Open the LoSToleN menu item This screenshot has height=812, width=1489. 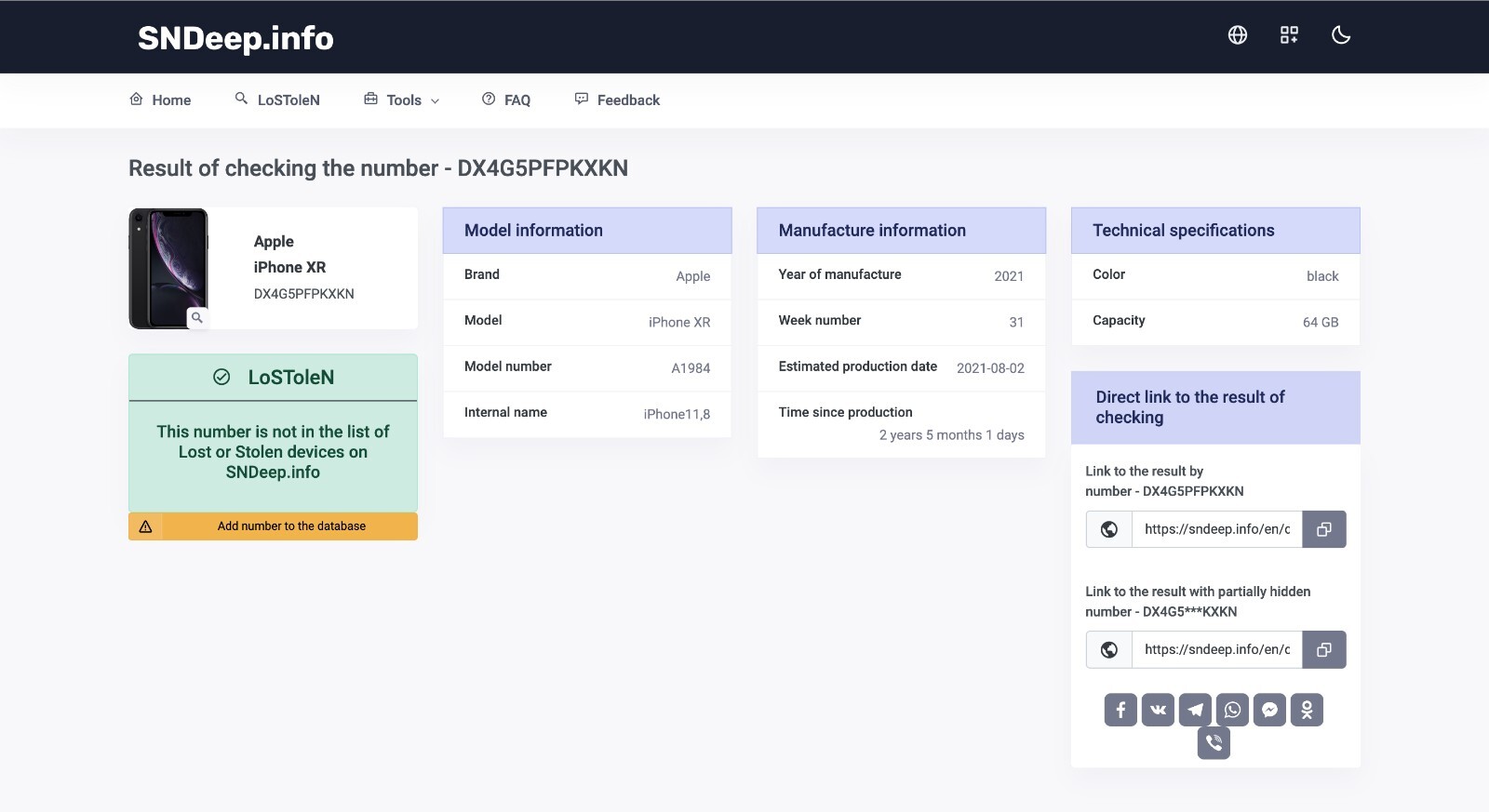click(277, 100)
